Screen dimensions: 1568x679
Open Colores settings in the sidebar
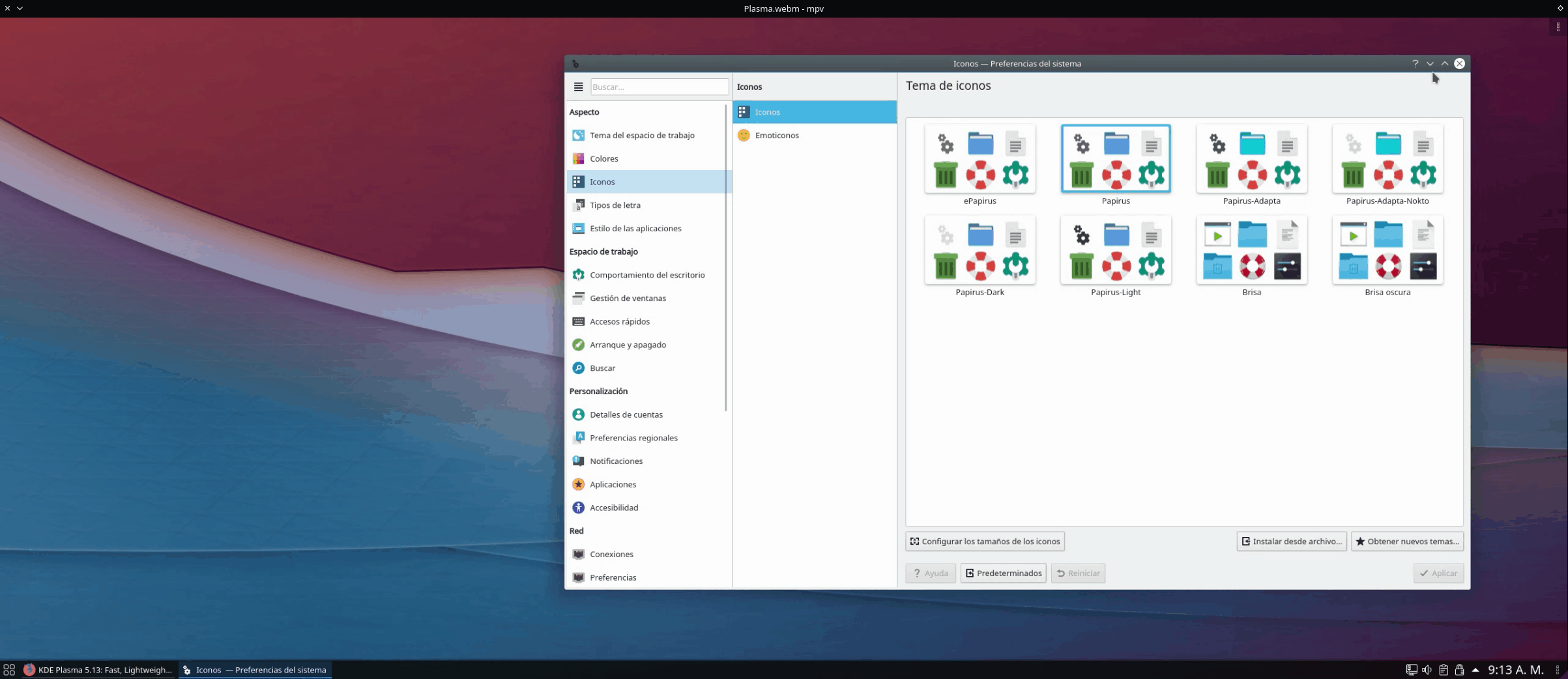[x=603, y=158]
